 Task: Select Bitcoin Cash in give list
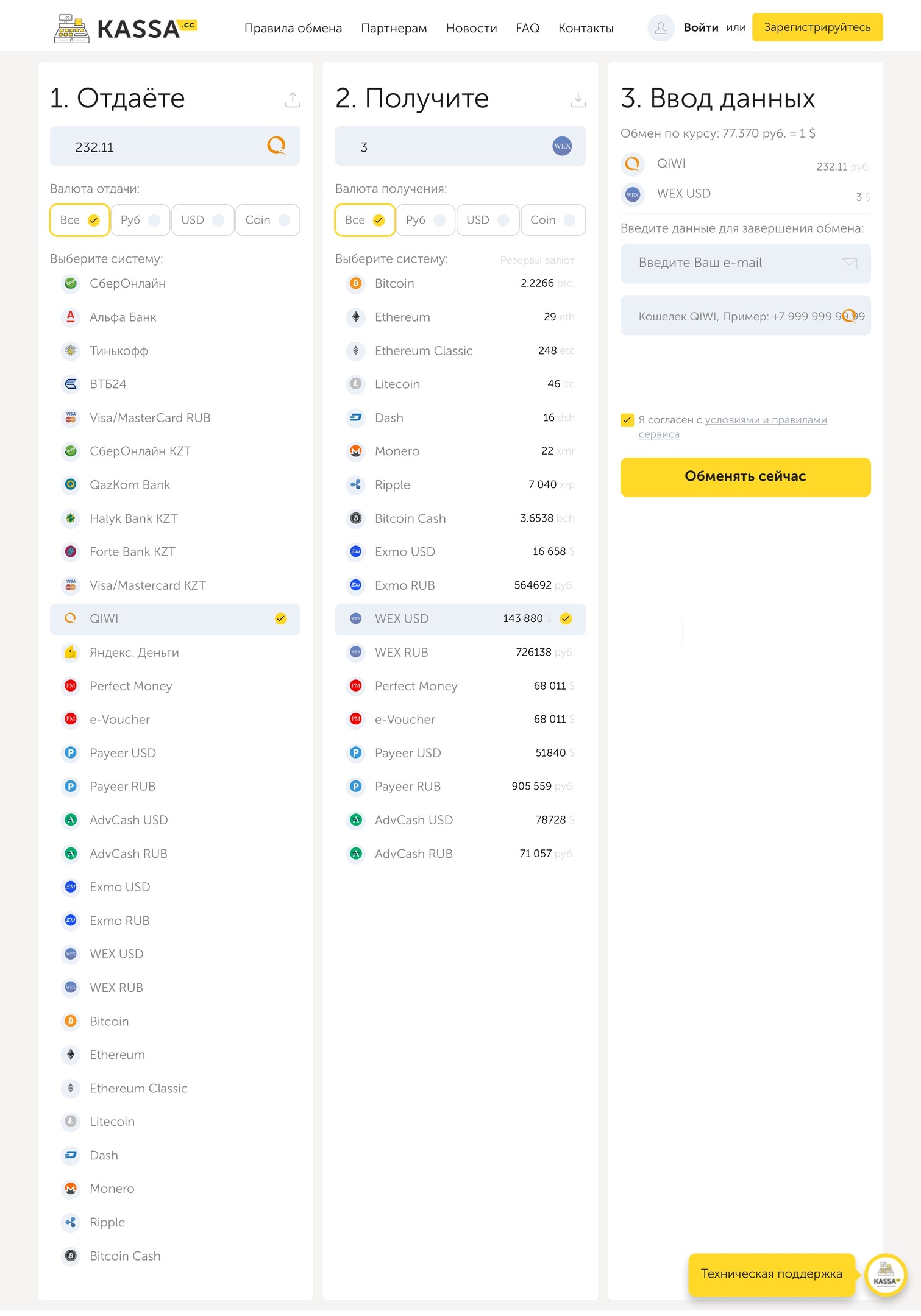[x=175, y=1256]
